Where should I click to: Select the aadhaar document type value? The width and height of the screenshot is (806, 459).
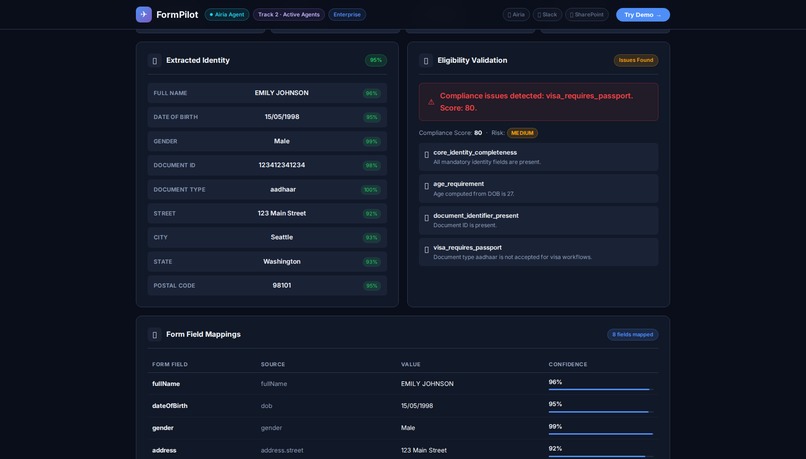tap(283, 190)
